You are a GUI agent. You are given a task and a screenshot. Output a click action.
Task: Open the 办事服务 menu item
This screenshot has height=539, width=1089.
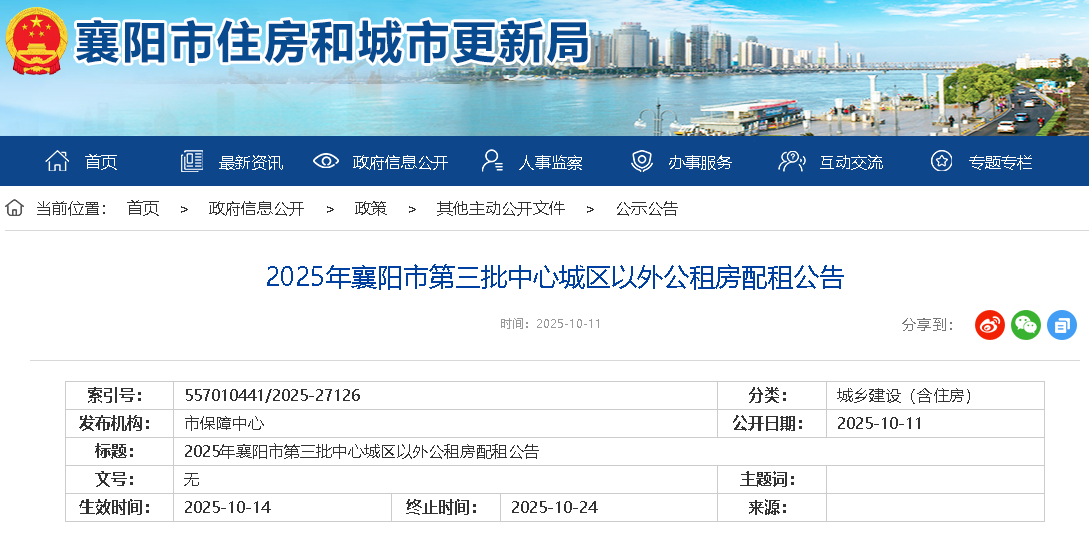[700, 162]
